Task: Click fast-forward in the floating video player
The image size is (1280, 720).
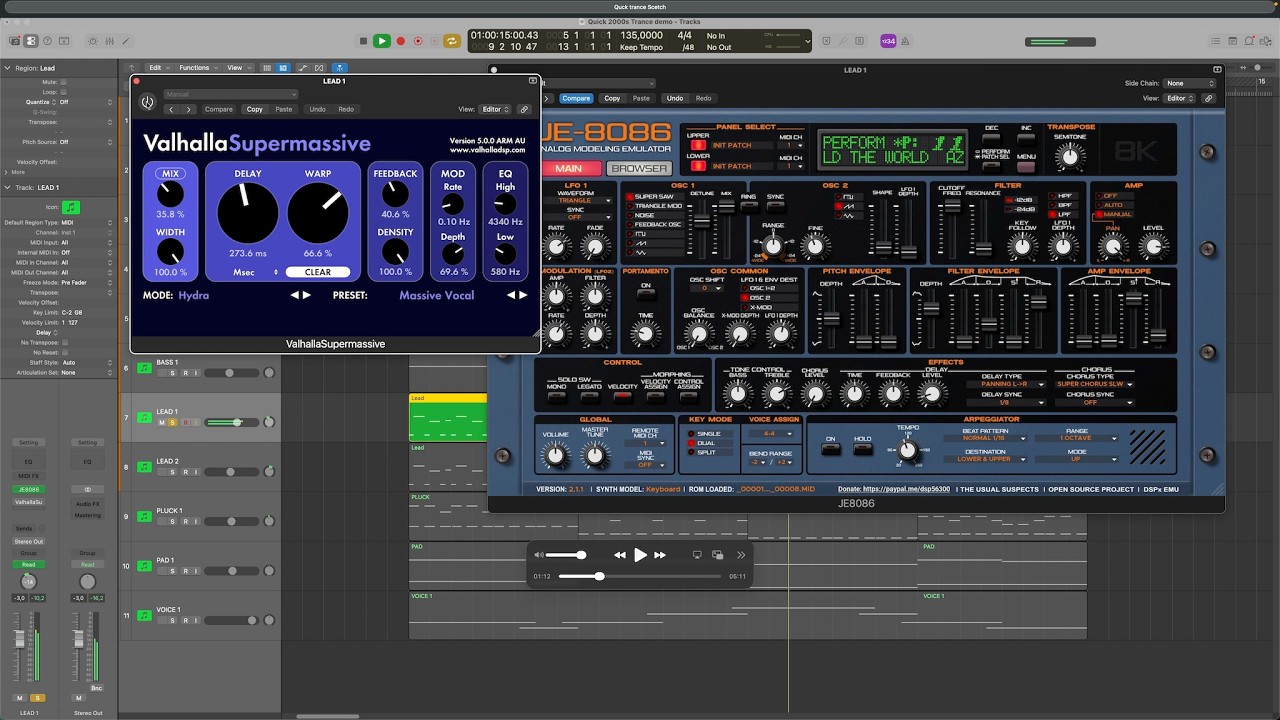Action: point(660,555)
